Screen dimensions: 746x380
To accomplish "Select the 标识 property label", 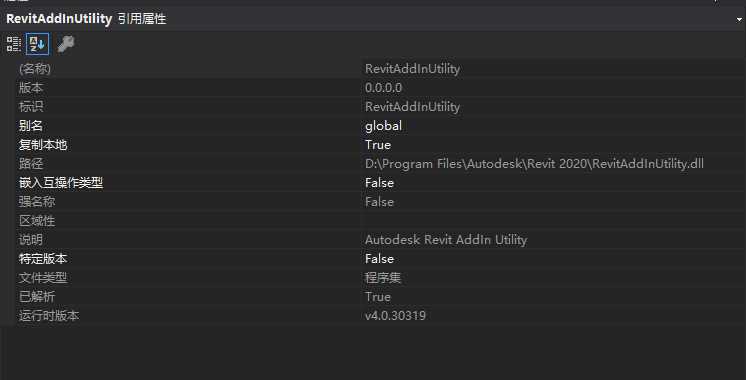I will click(x=31, y=107).
